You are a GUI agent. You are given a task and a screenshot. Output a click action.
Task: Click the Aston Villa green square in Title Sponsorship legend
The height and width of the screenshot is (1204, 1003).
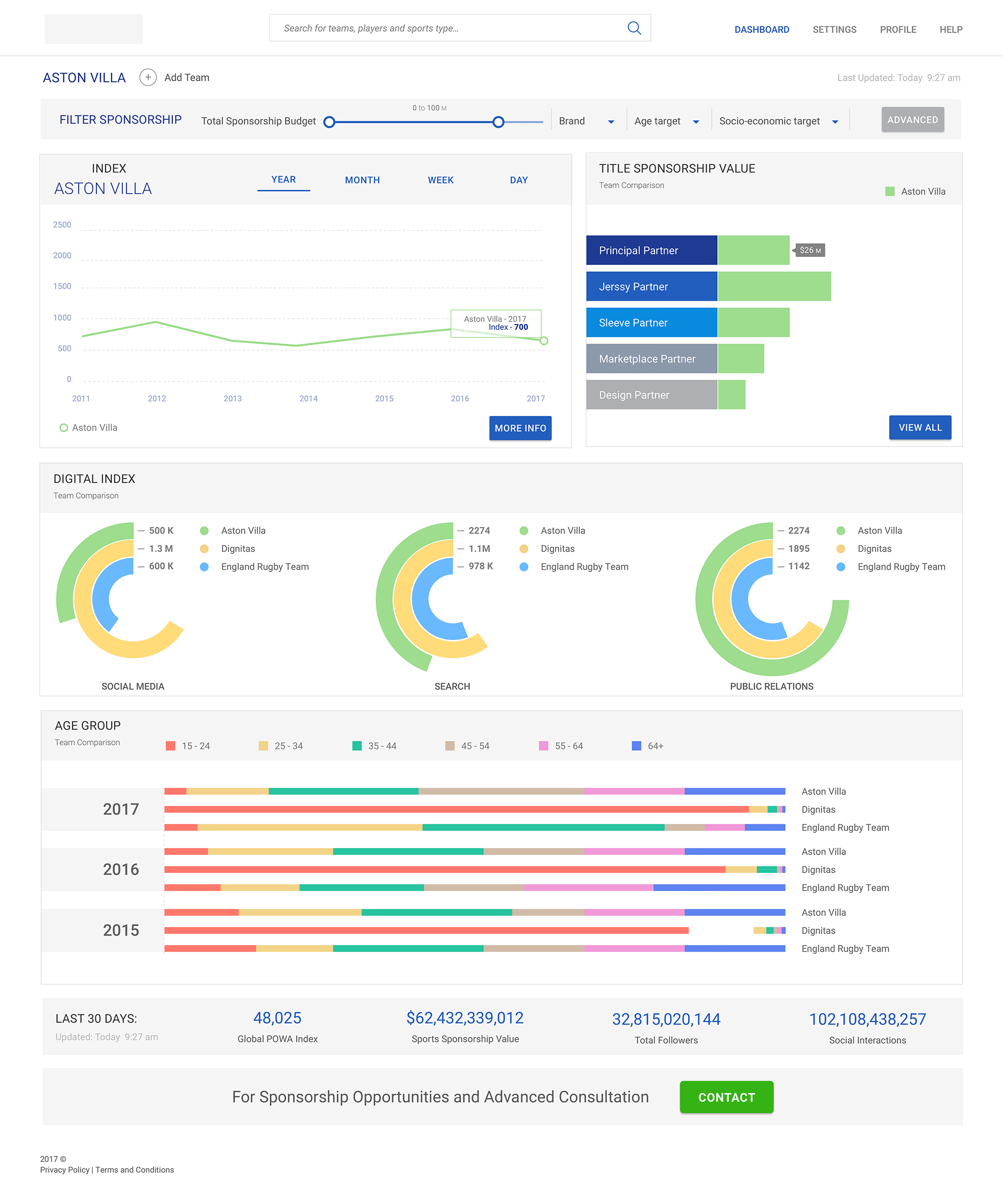coord(889,191)
